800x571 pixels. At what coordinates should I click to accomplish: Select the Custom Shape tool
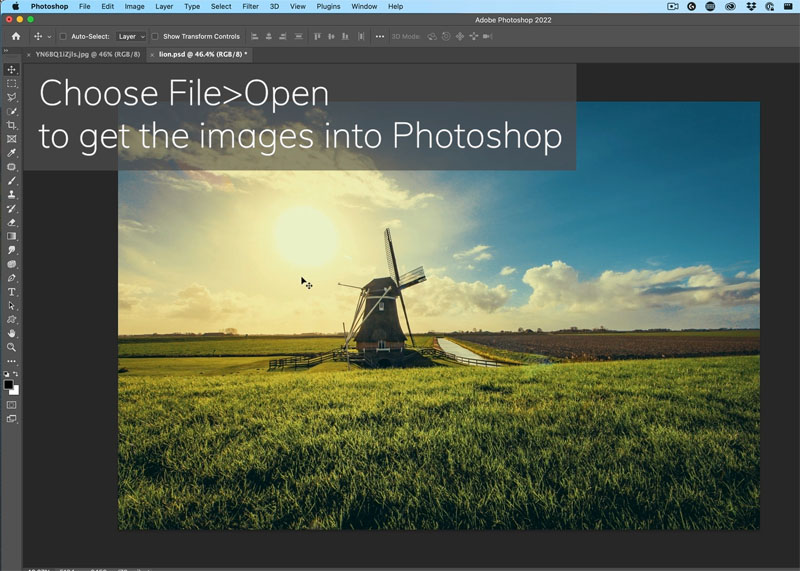pos(11,319)
